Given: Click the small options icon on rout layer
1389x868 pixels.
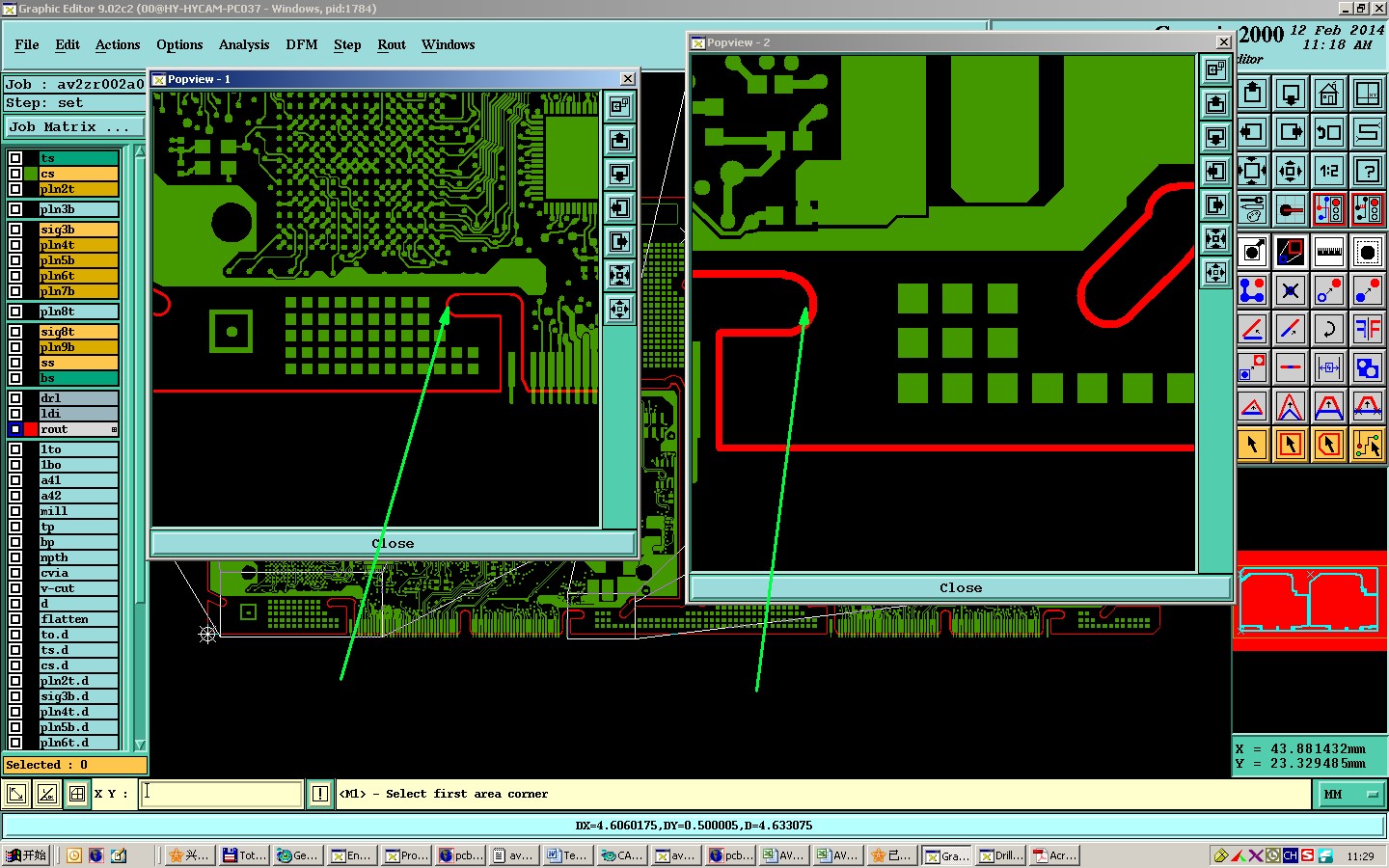Looking at the screenshot, I should click(x=114, y=429).
